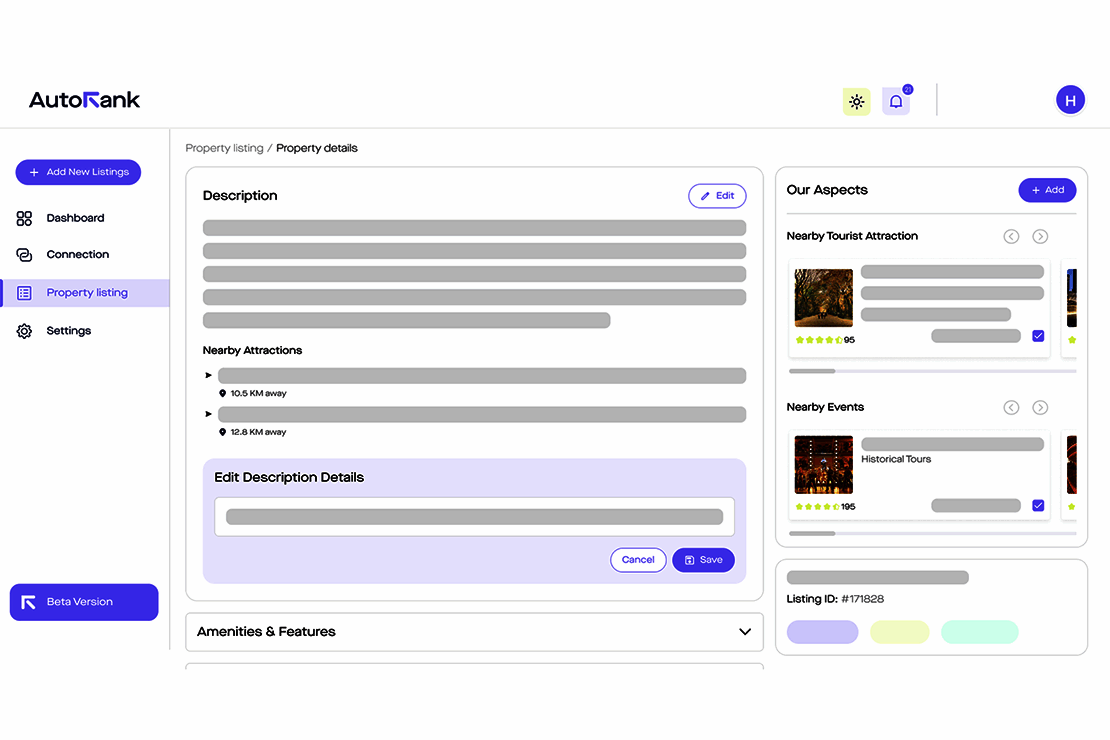Open Settings via the gear icon
Viewport: 1110px width, 740px height.
coord(24,330)
